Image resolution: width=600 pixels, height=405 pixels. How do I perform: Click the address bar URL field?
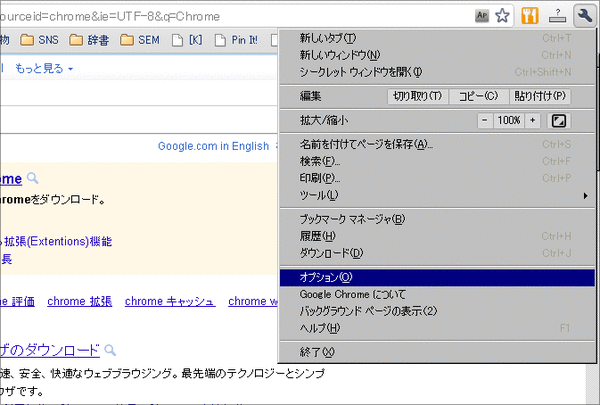pyautogui.click(x=235, y=16)
